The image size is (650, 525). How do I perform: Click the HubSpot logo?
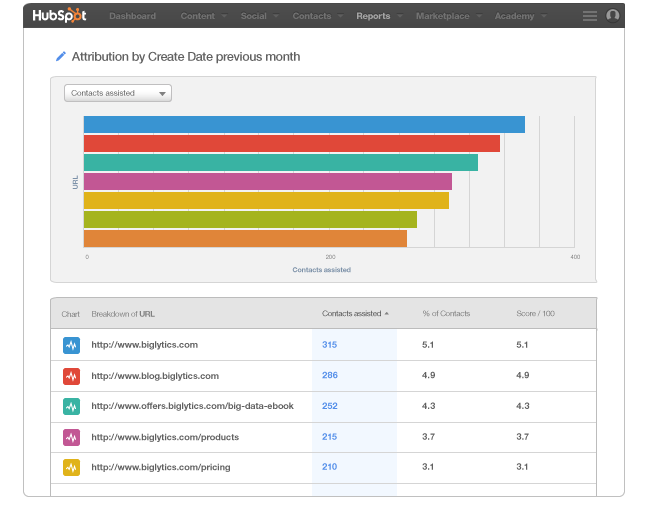[61, 16]
